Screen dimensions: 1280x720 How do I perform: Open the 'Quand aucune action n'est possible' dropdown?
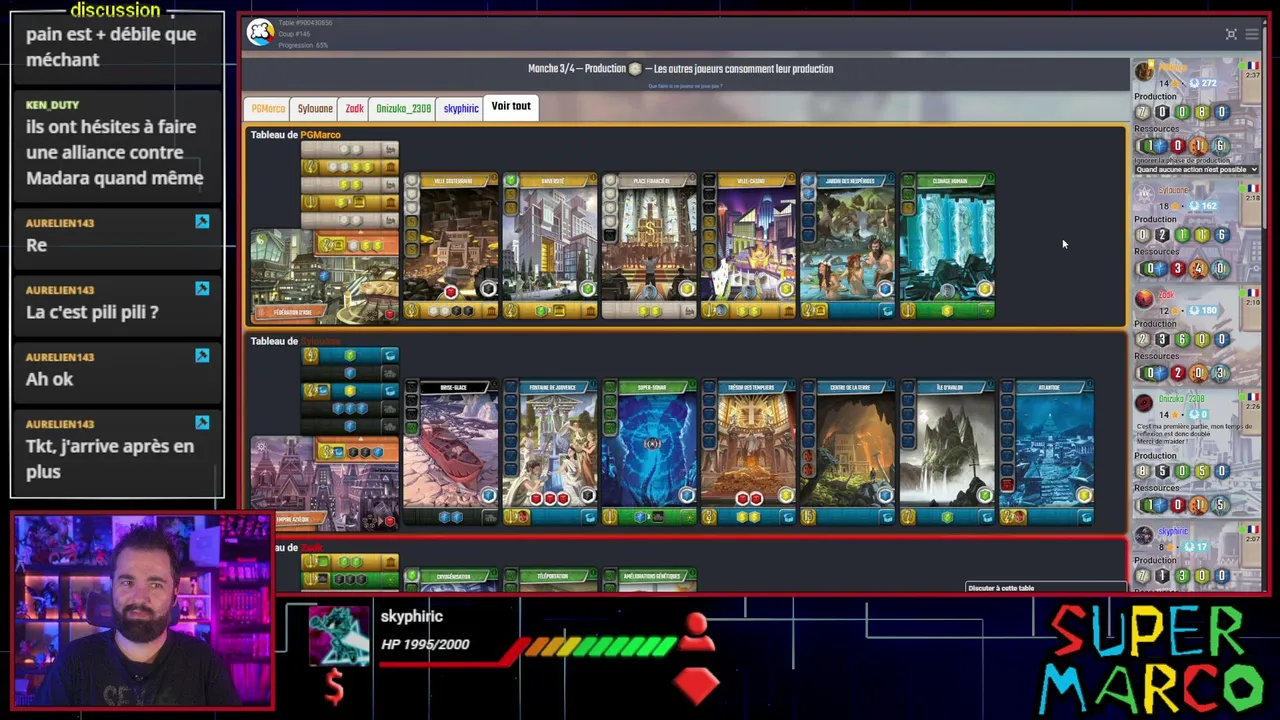click(x=1195, y=170)
